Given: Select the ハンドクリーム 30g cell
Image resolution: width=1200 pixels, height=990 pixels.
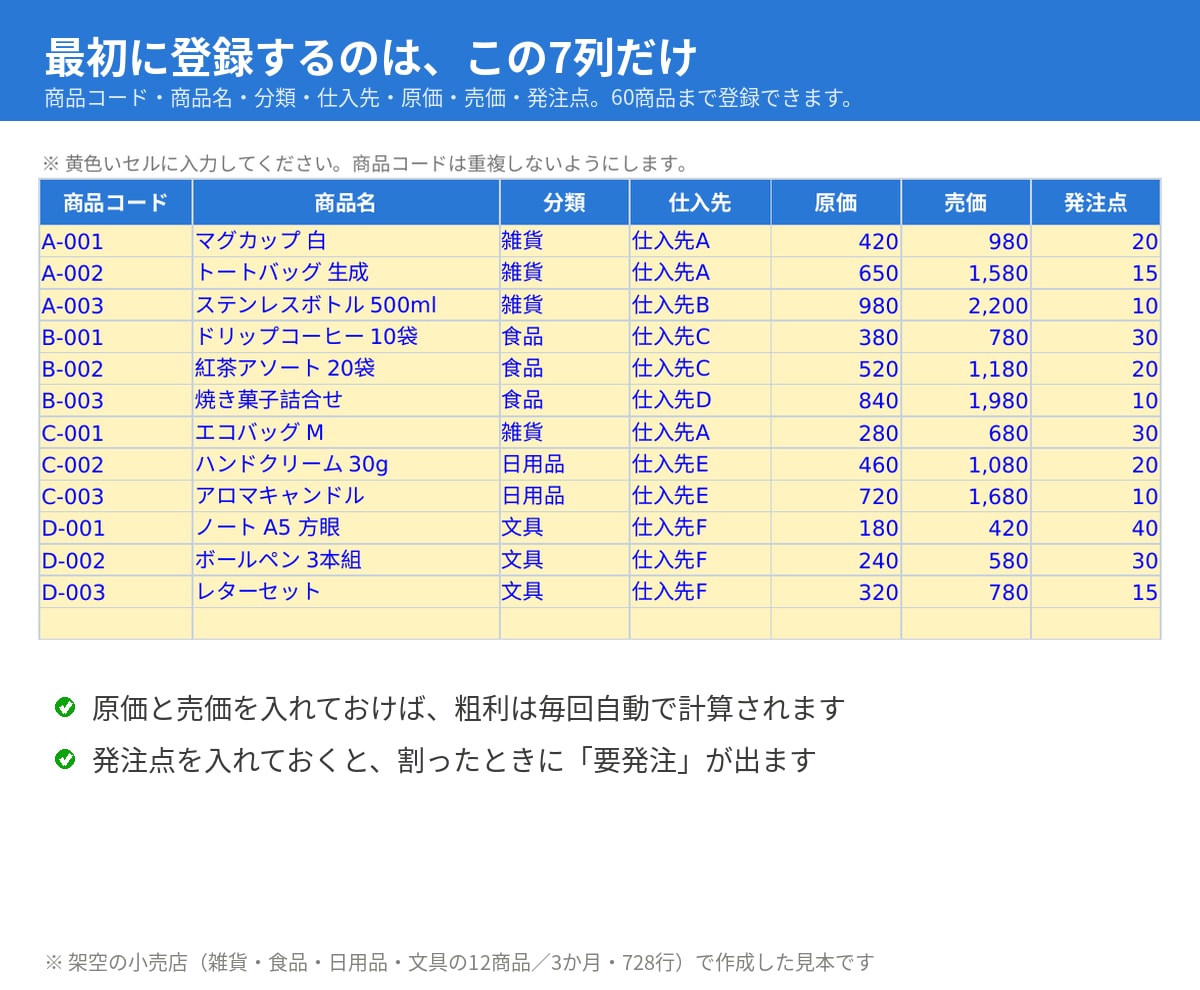Looking at the screenshot, I should (346, 465).
